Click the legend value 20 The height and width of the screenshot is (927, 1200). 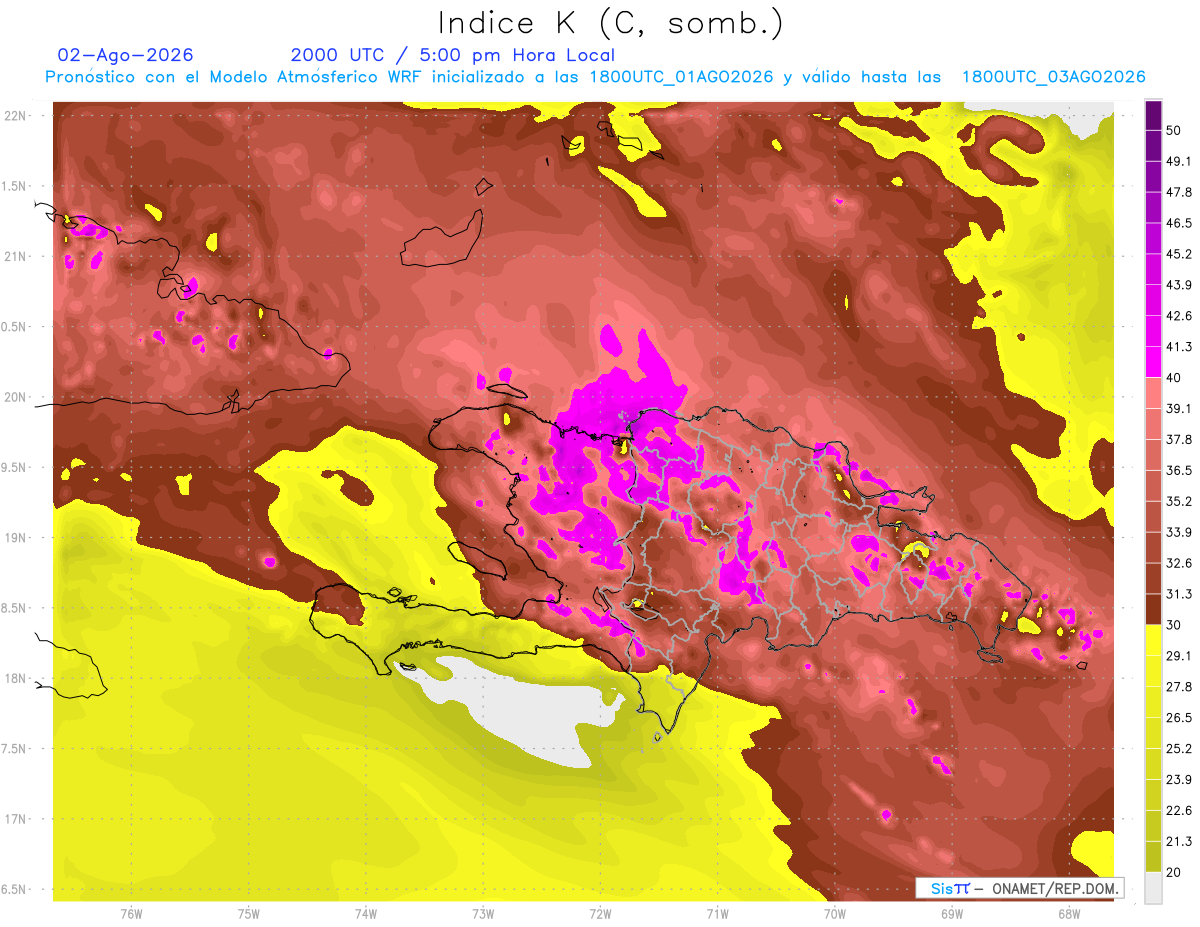(x=1174, y=873)
